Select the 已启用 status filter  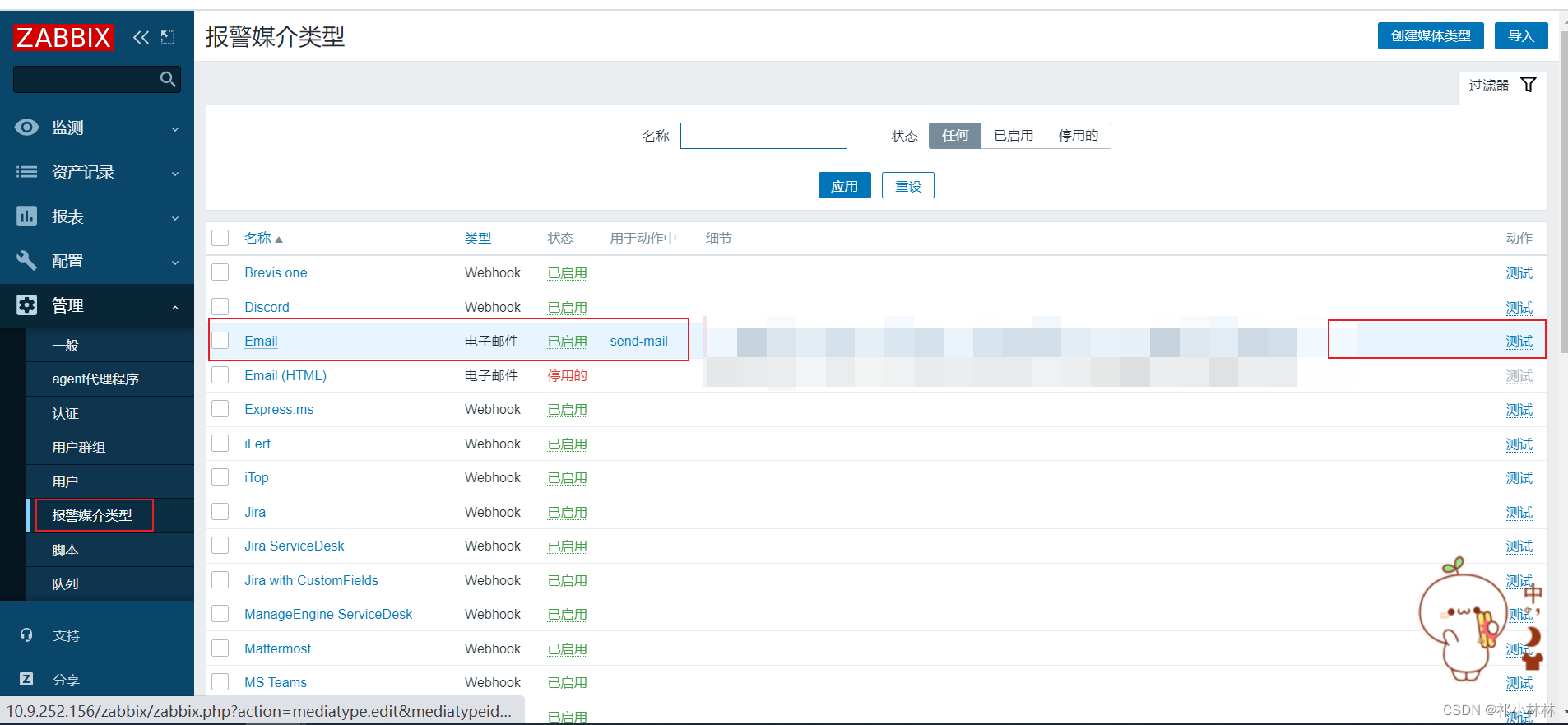1014,136
